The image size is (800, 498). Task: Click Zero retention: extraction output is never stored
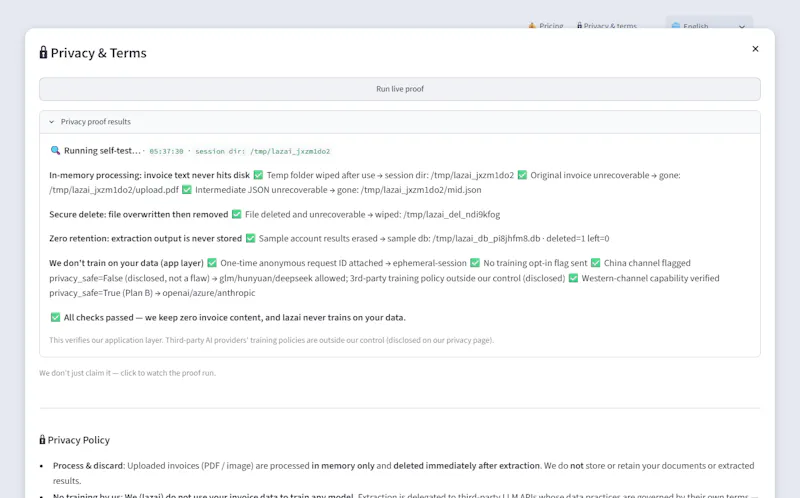(145, 238)
